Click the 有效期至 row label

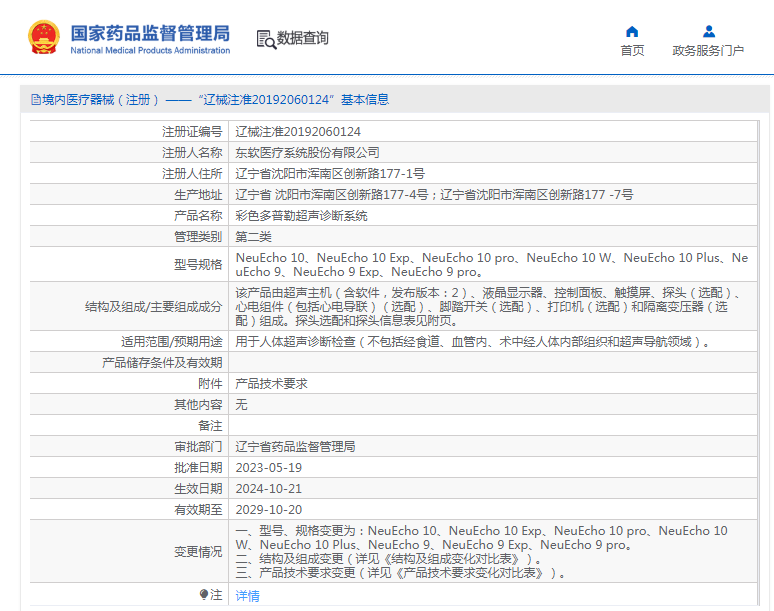pos(198,510)
